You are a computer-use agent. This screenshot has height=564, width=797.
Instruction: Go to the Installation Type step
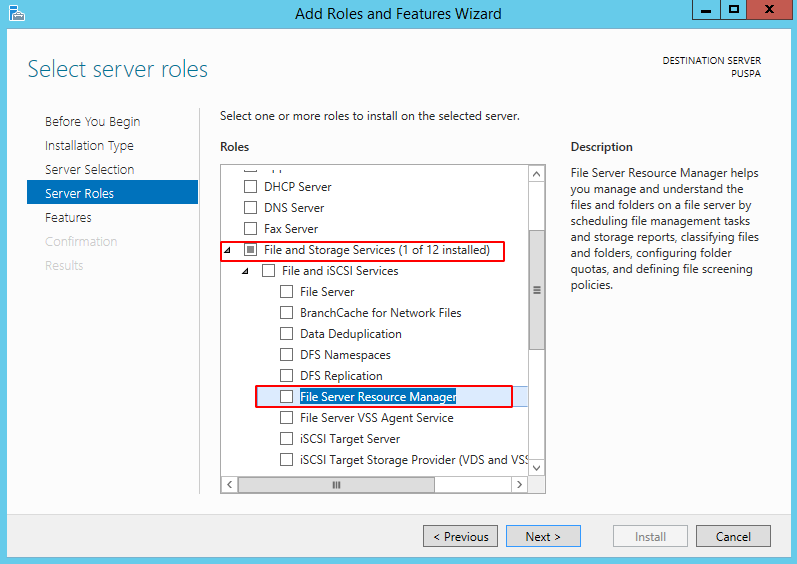tap(89, 146)
